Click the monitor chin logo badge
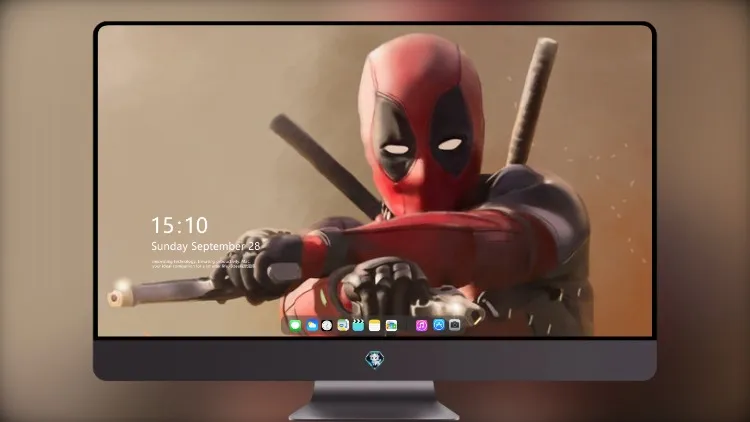The height and width of the screenshot is (422, 750). (375, 359)
